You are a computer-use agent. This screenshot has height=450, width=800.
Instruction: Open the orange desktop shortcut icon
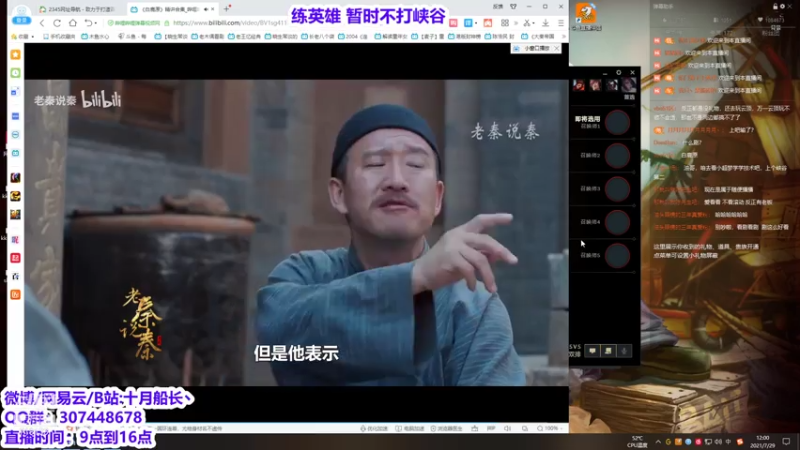[x=586, y=15]
